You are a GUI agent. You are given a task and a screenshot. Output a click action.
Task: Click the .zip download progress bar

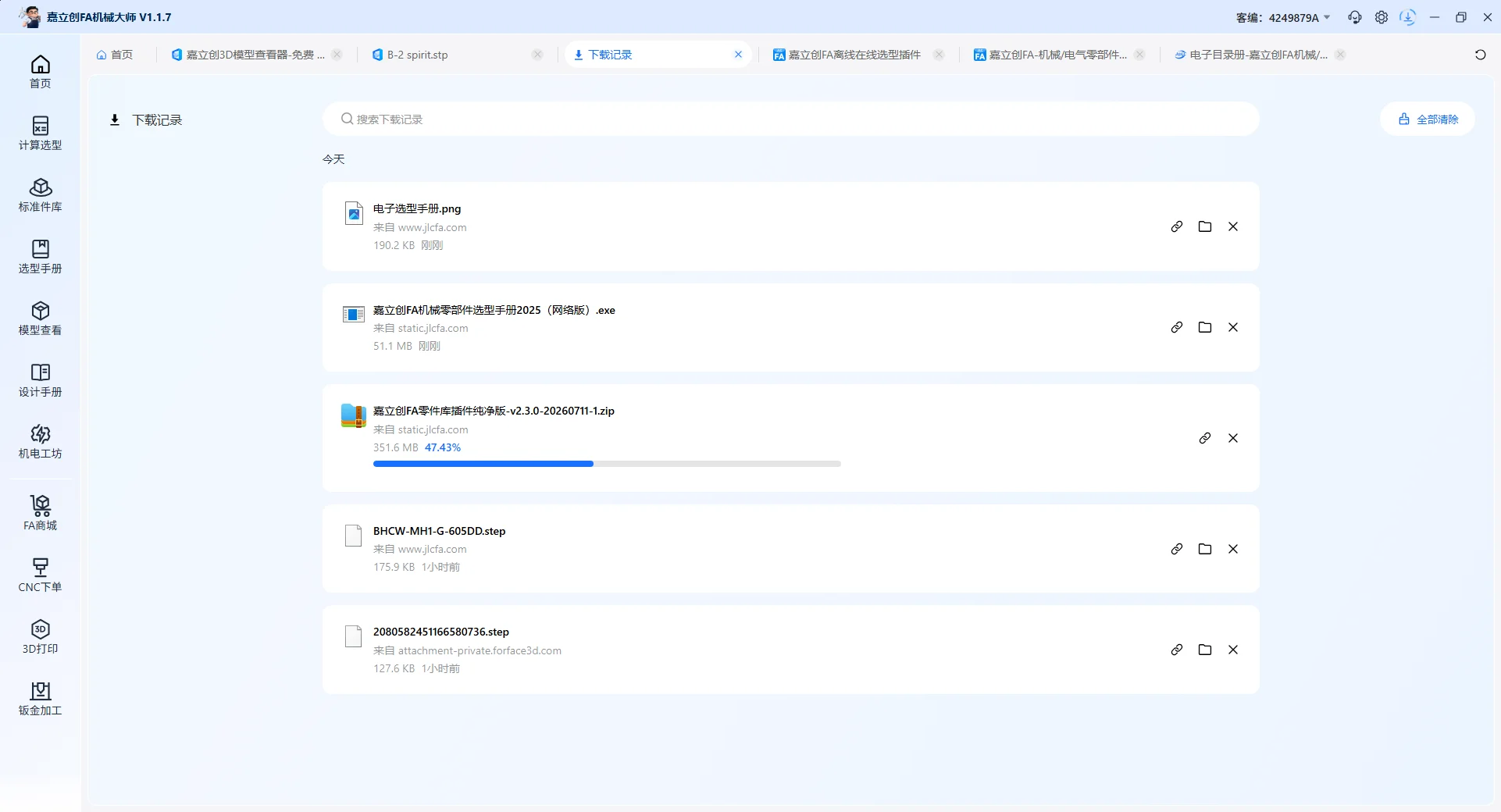(607, 464)
